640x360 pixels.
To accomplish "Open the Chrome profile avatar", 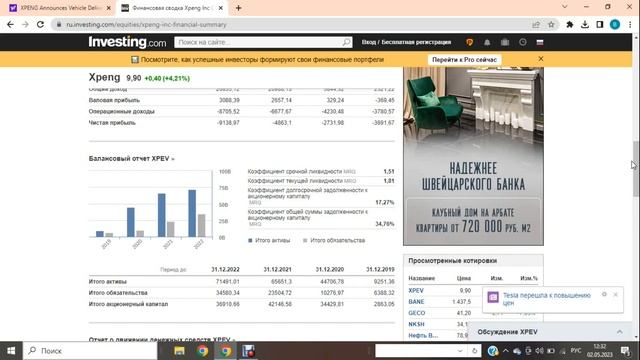I will [x=615, y=24].
